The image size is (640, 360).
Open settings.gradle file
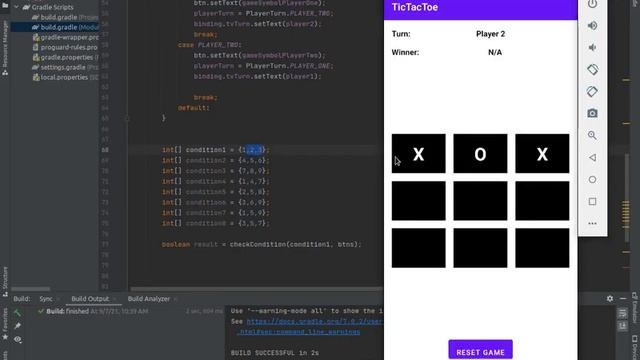click(x=65, y=67)
